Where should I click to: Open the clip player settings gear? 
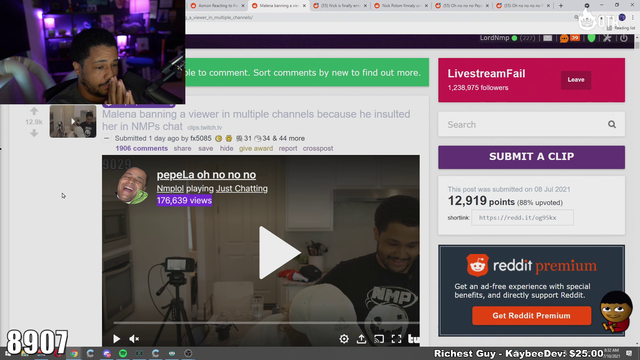tap(344, 339)
